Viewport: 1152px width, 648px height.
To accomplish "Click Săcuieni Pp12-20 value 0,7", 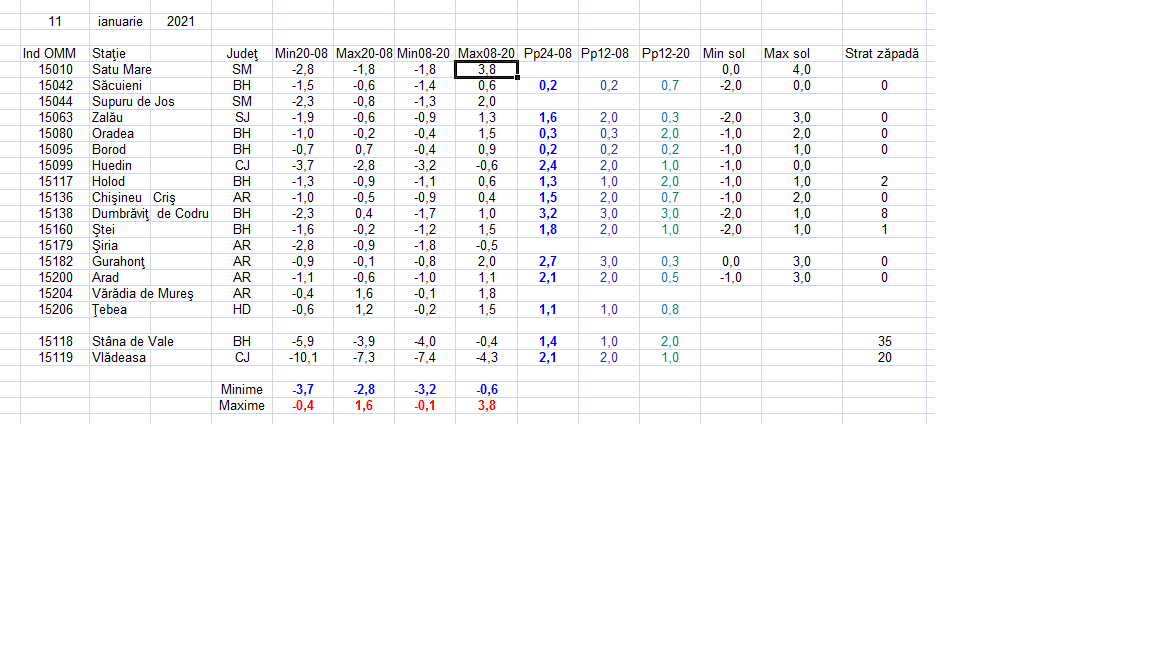I will click(669, 85).
